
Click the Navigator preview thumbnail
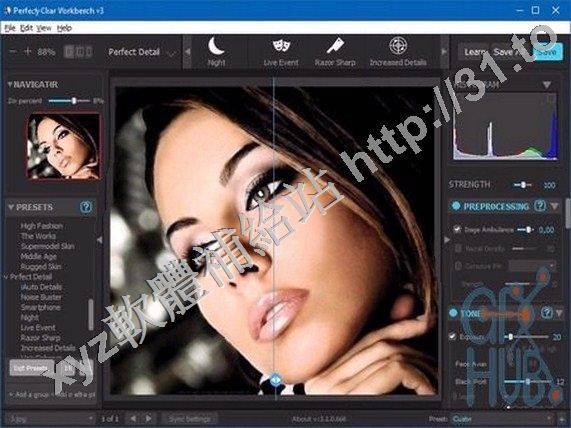click(64, 146)
